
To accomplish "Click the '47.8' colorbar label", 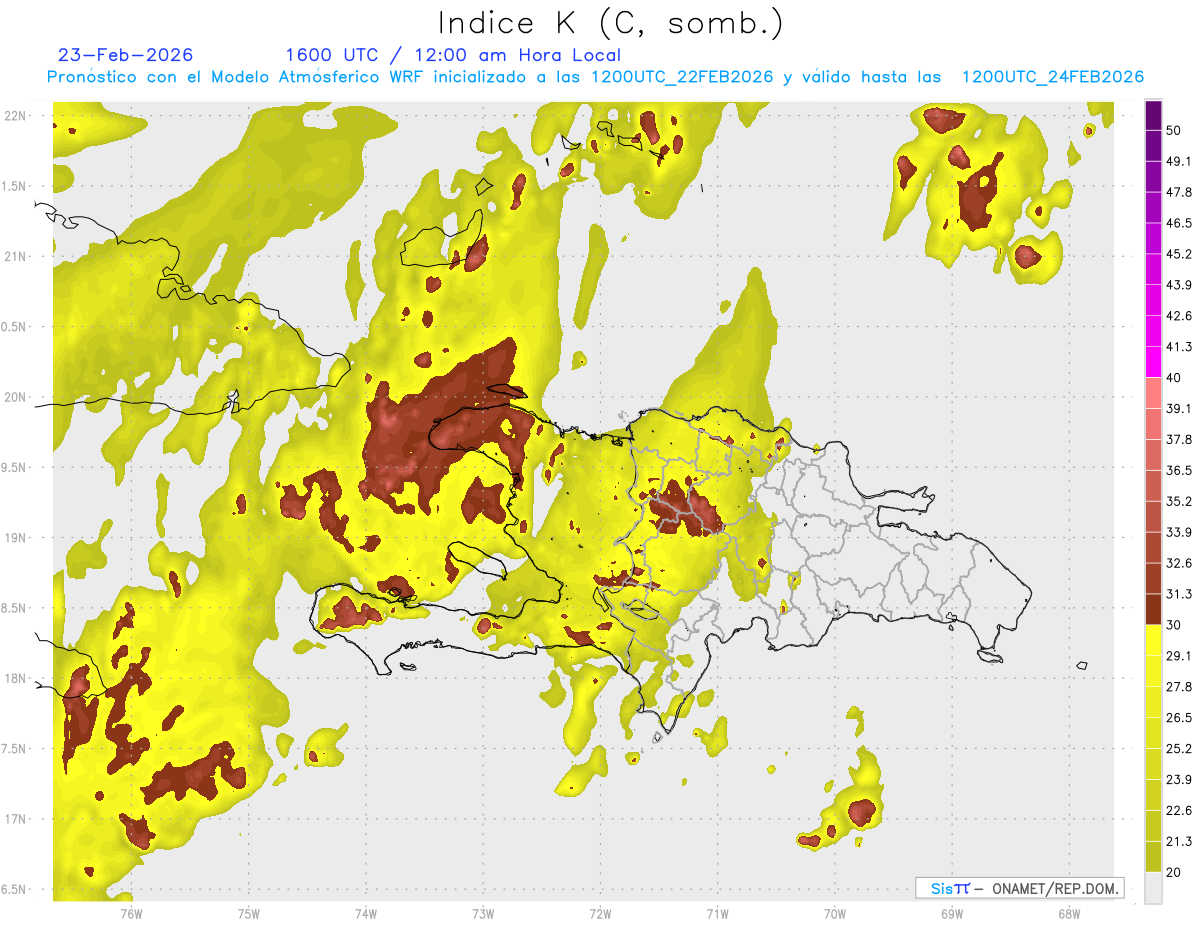I will point(1180,192).
